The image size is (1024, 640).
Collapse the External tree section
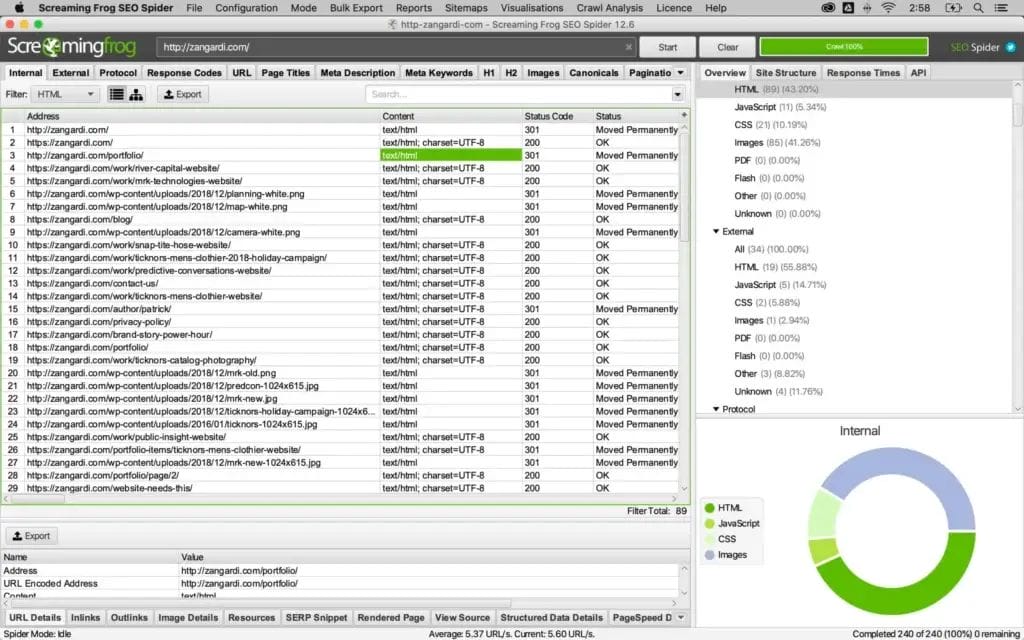[716, 231]
